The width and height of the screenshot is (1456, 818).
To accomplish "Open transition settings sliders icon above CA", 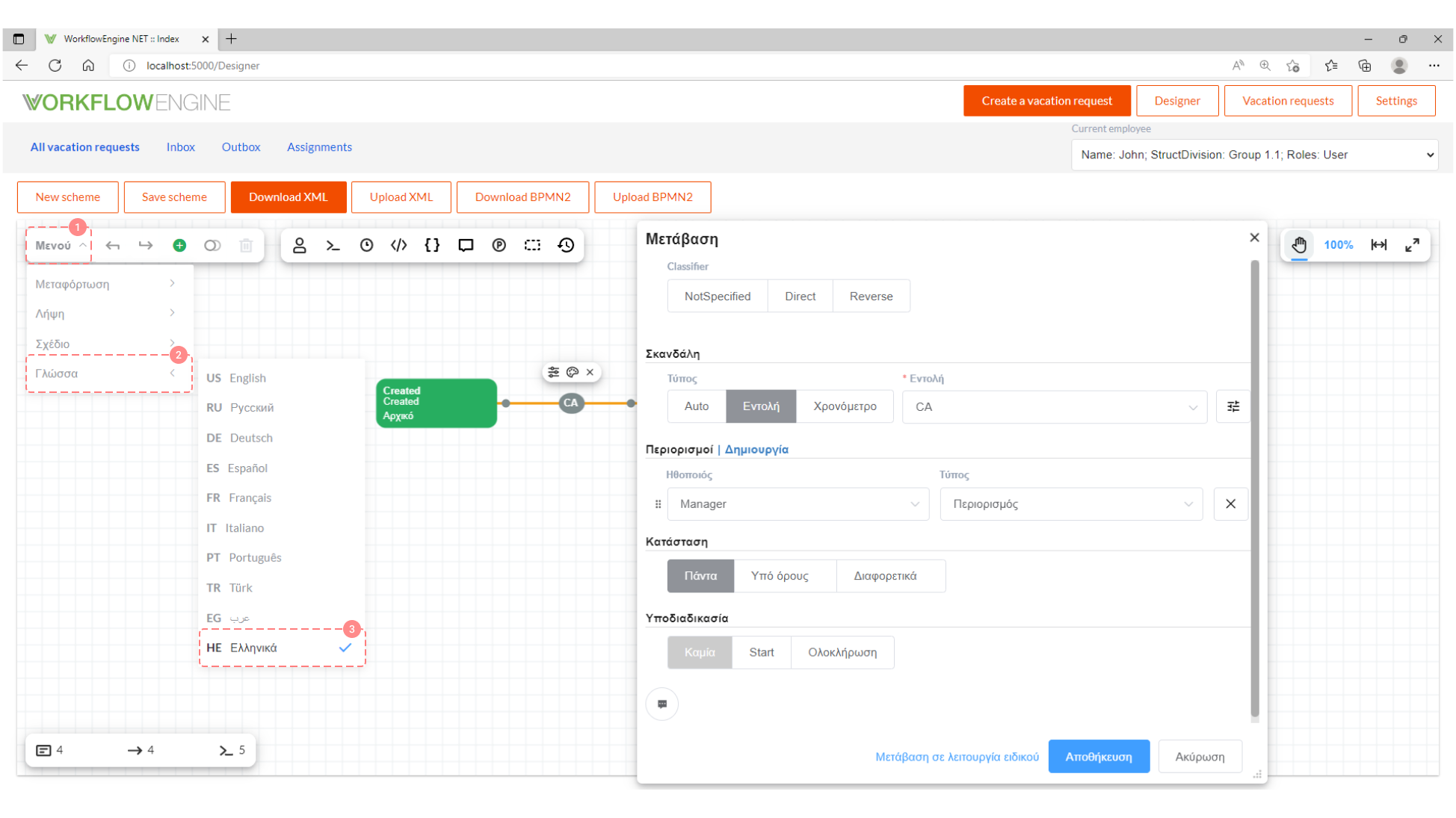I will (x=553, y=372).
